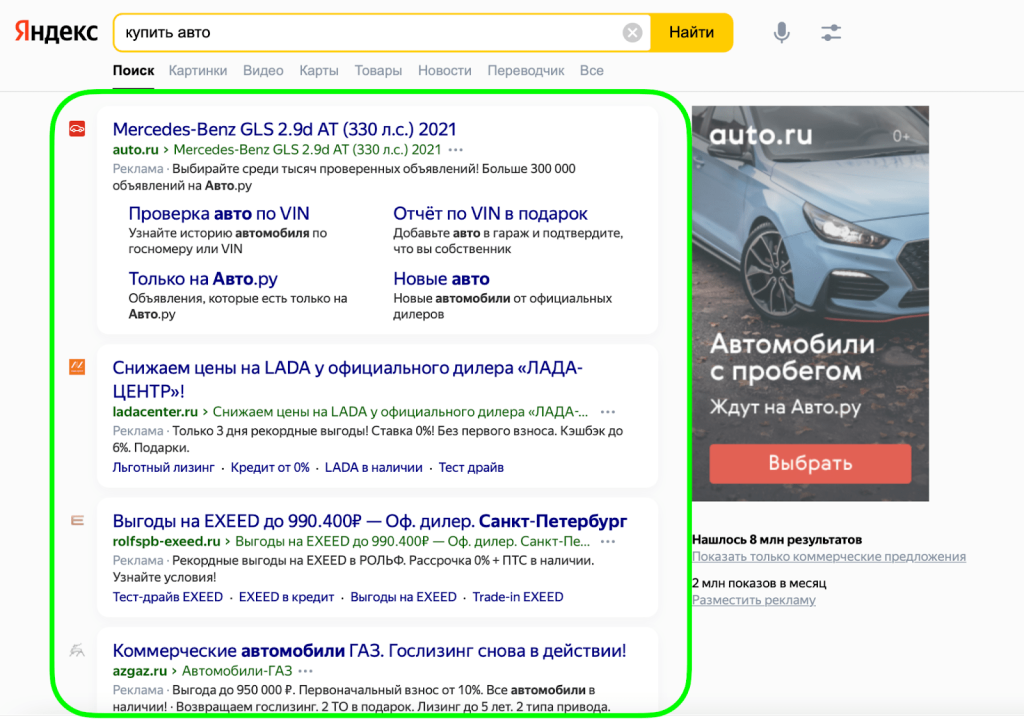Open three-dot menu for auto.ru result
Viewport: 1024px width, 719px height.
pos(456,150)
